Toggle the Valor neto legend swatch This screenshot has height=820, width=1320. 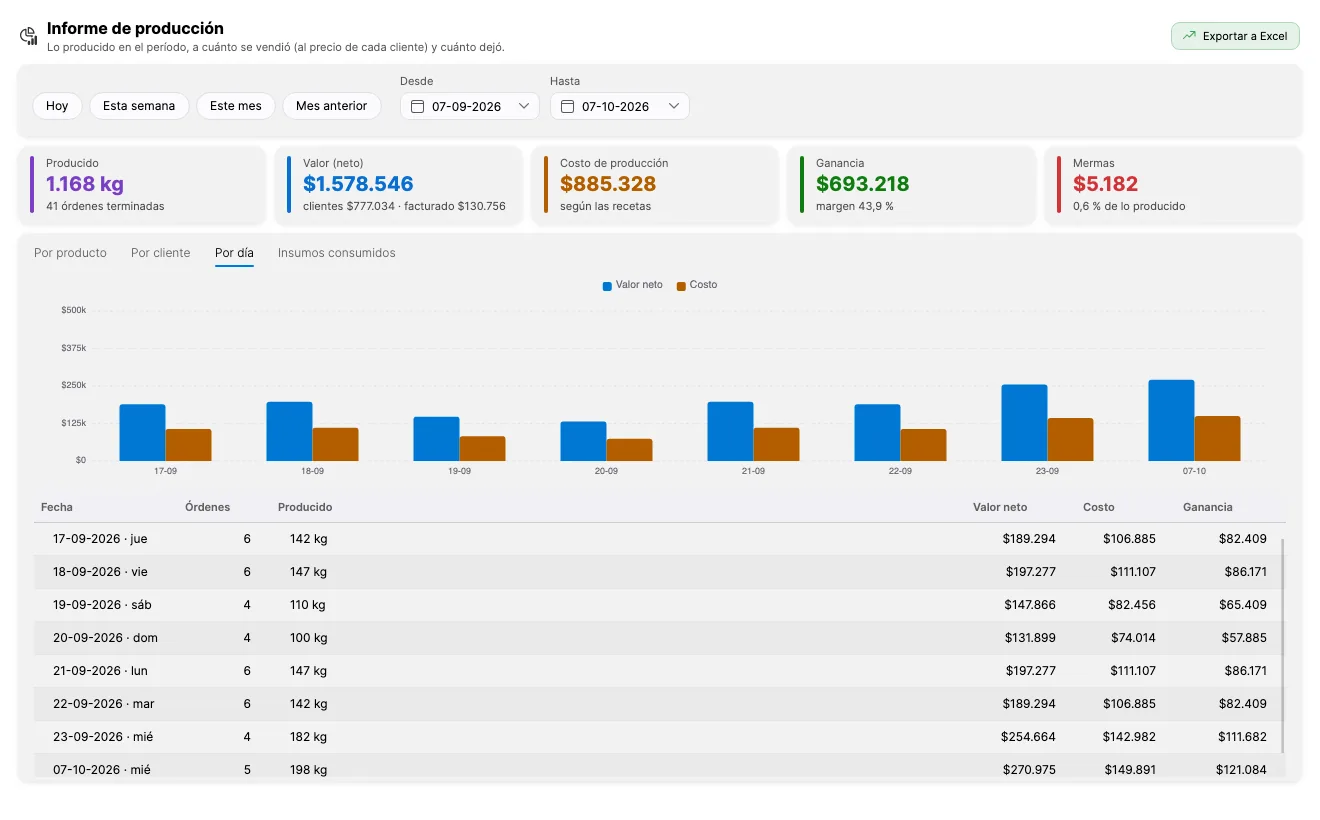click(x=607, y=286)
